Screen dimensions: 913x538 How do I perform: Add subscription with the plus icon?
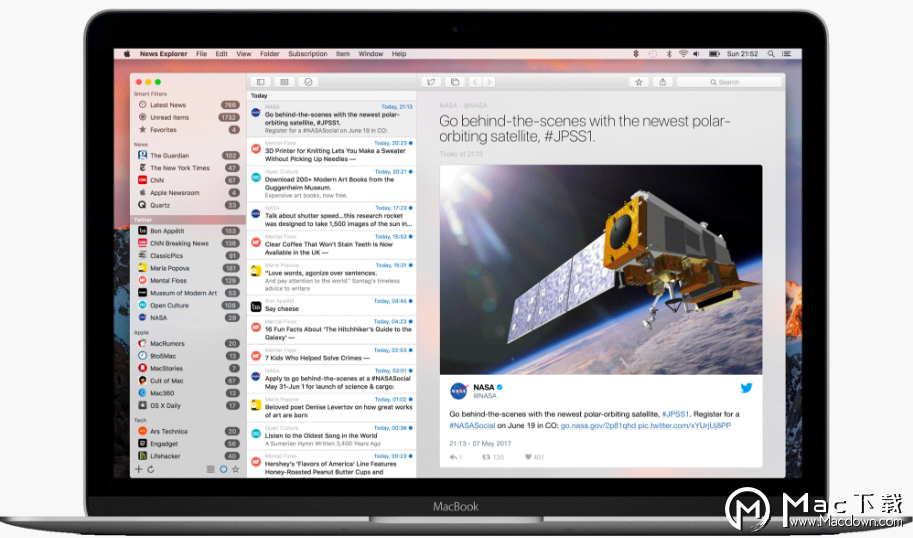pyautogui.click(x=139, y=469)
